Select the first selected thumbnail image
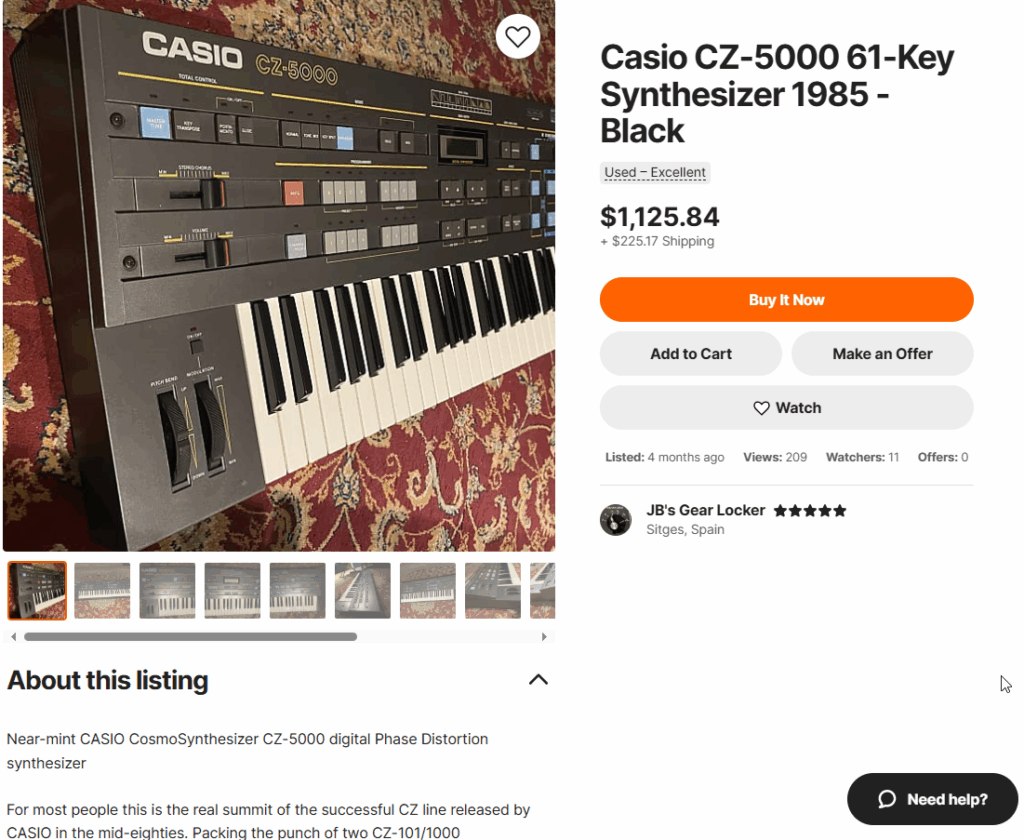1024x840 pixels. click(x=37, y=591)
